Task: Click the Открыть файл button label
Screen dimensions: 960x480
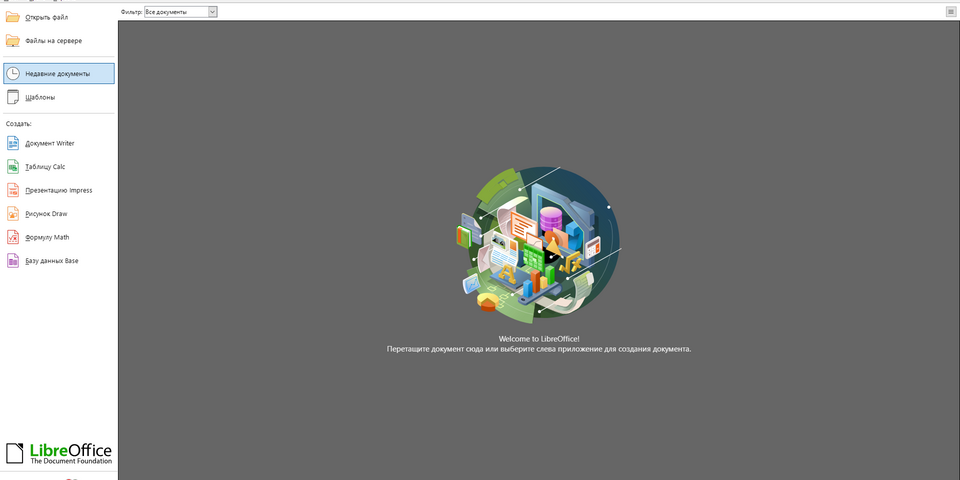Action: (47, 18)
